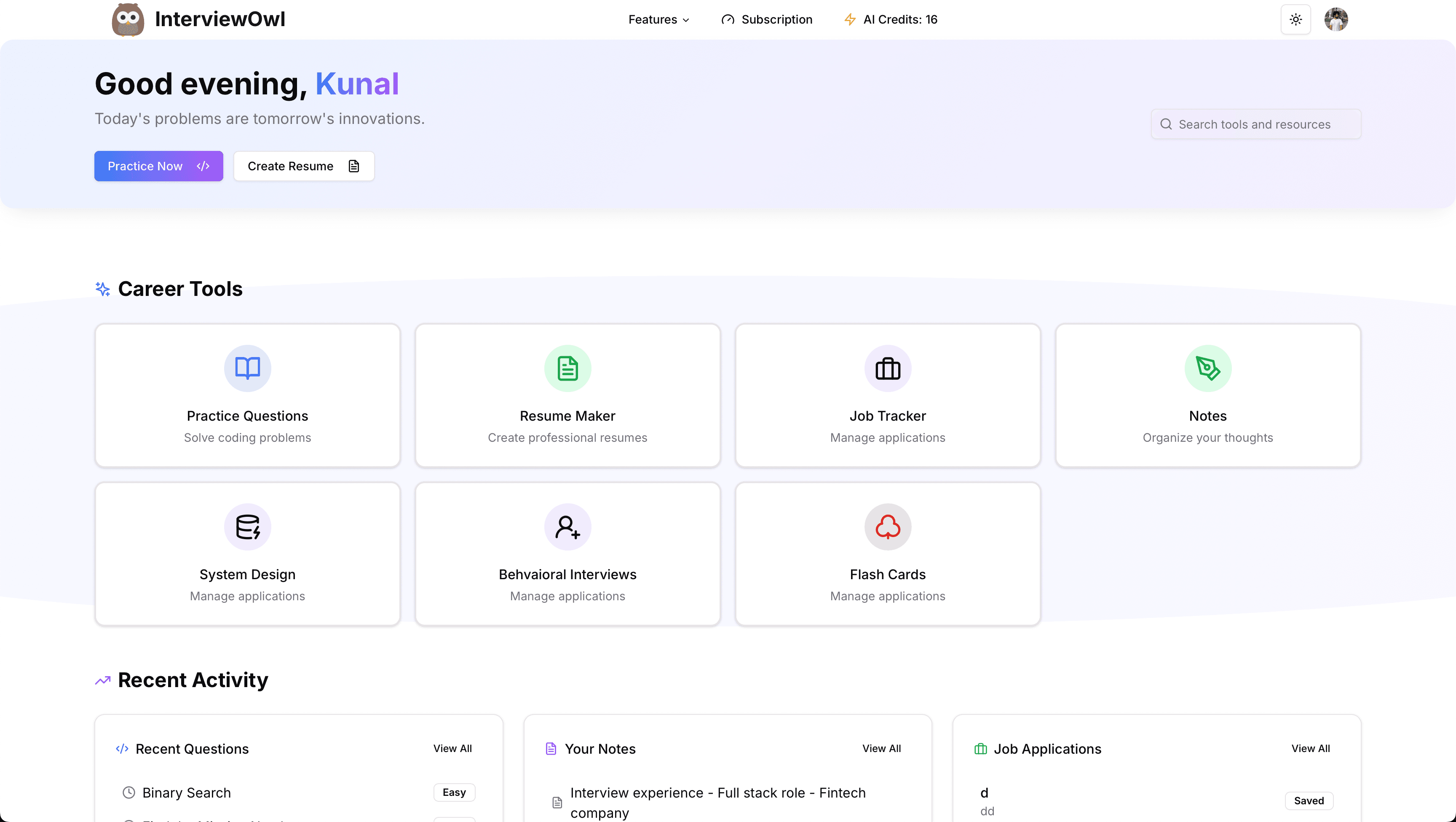This screenshot has width=1456, height=822.
Task: Open the Practice Questions book icon
Action: point(248,368)
